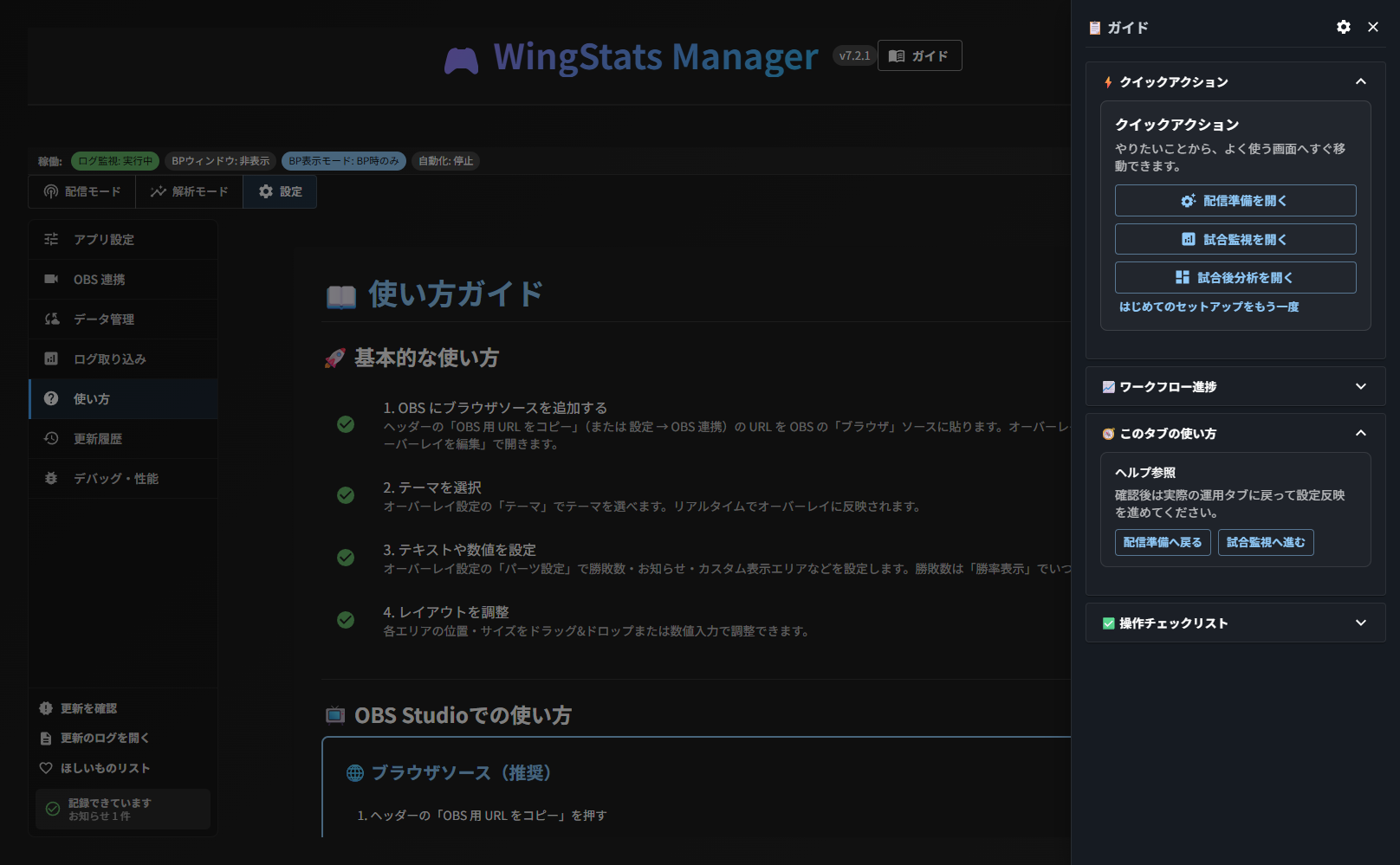Click the v7.2.1 version badge
The image size is (1400, 865).
point(854,55)
